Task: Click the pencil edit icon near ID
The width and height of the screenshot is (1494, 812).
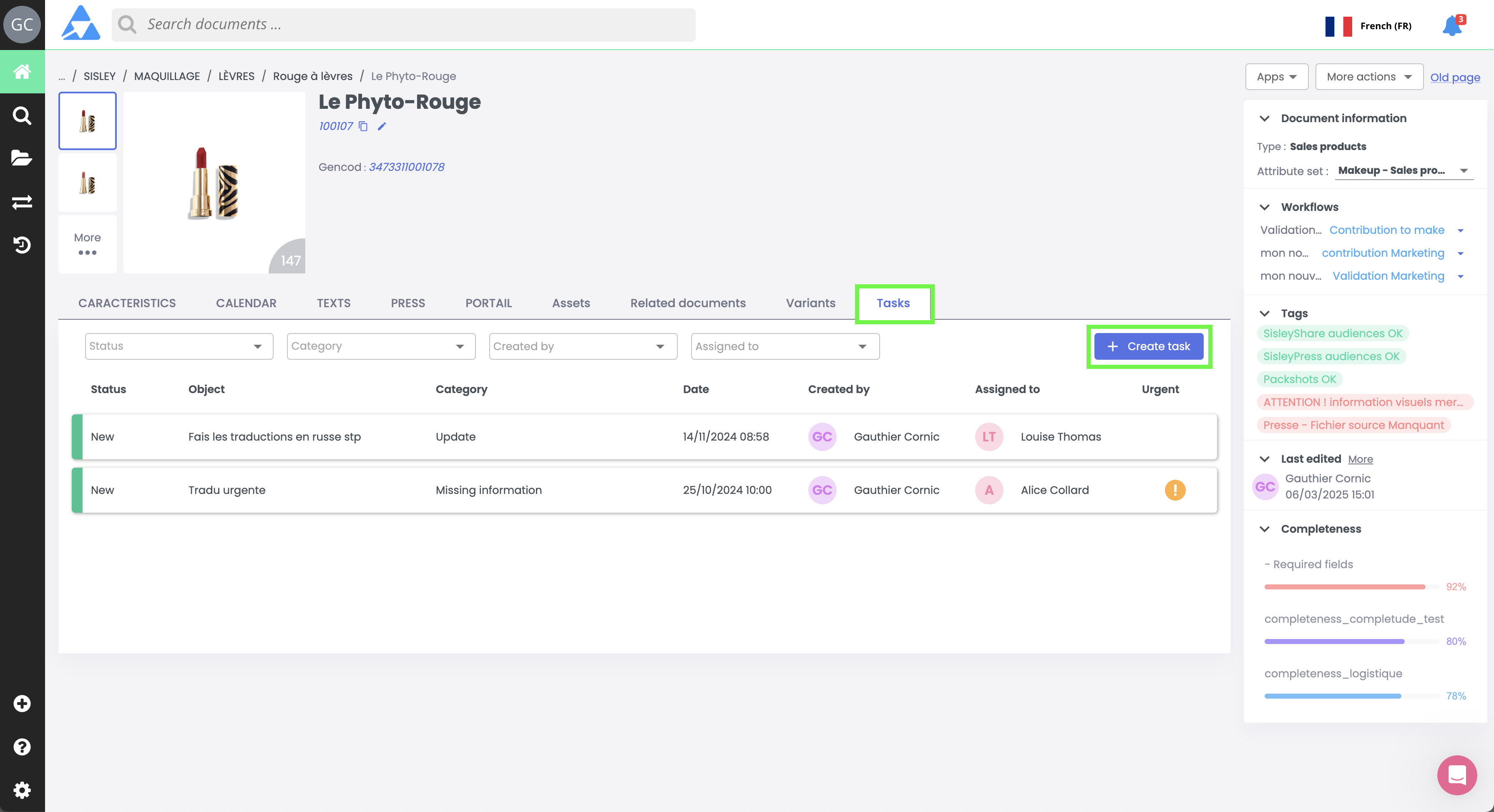Action: (382, 126)
